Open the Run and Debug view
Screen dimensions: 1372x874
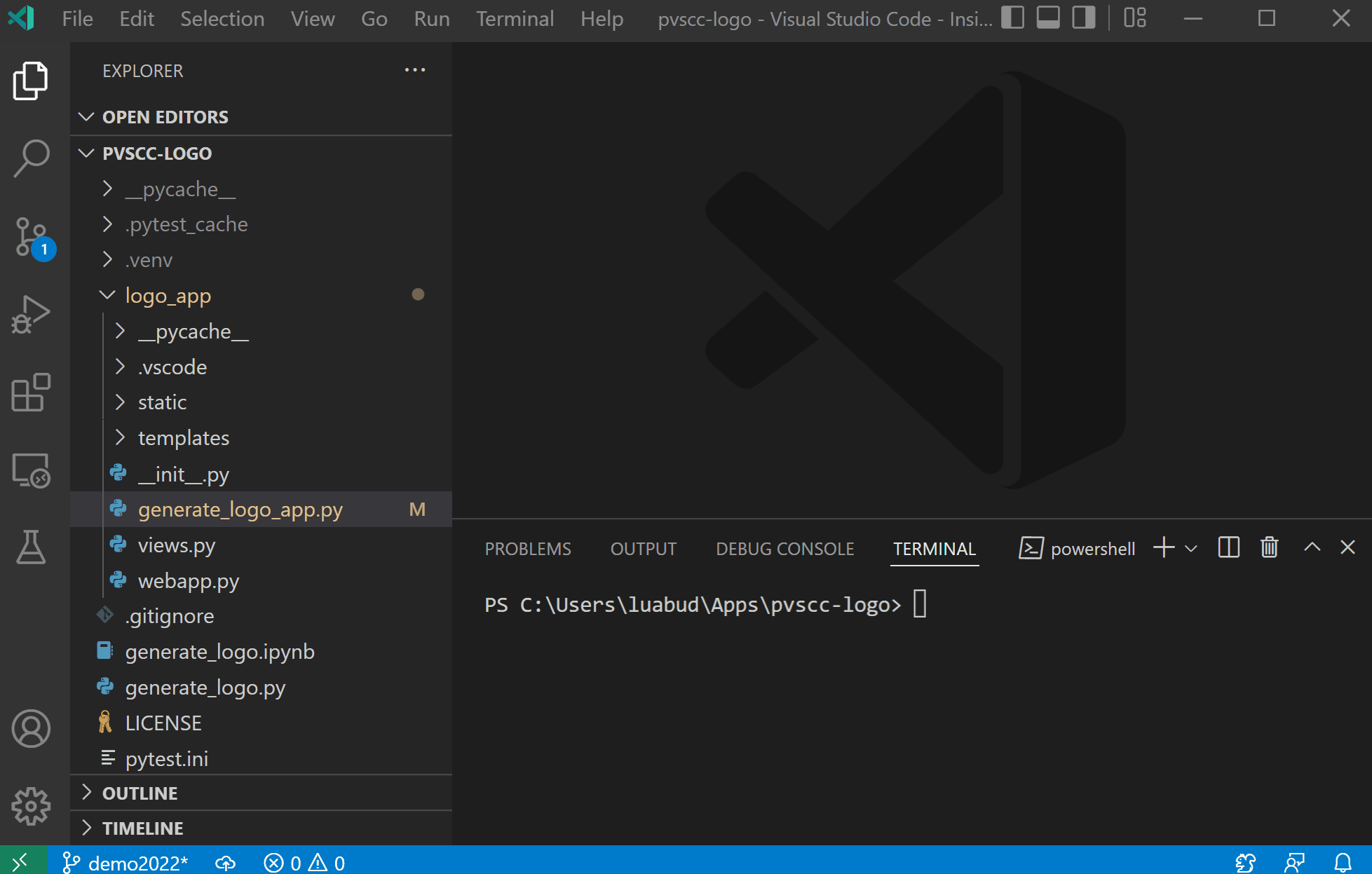point(31,315)
